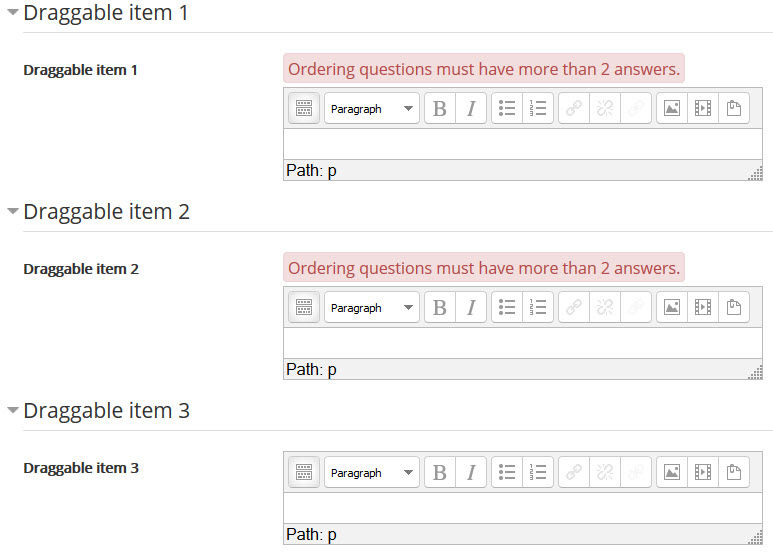Open Paragraph dropdown in Draggable item 1 editor
Screen dimensions: 773x552
coord(372,108)
